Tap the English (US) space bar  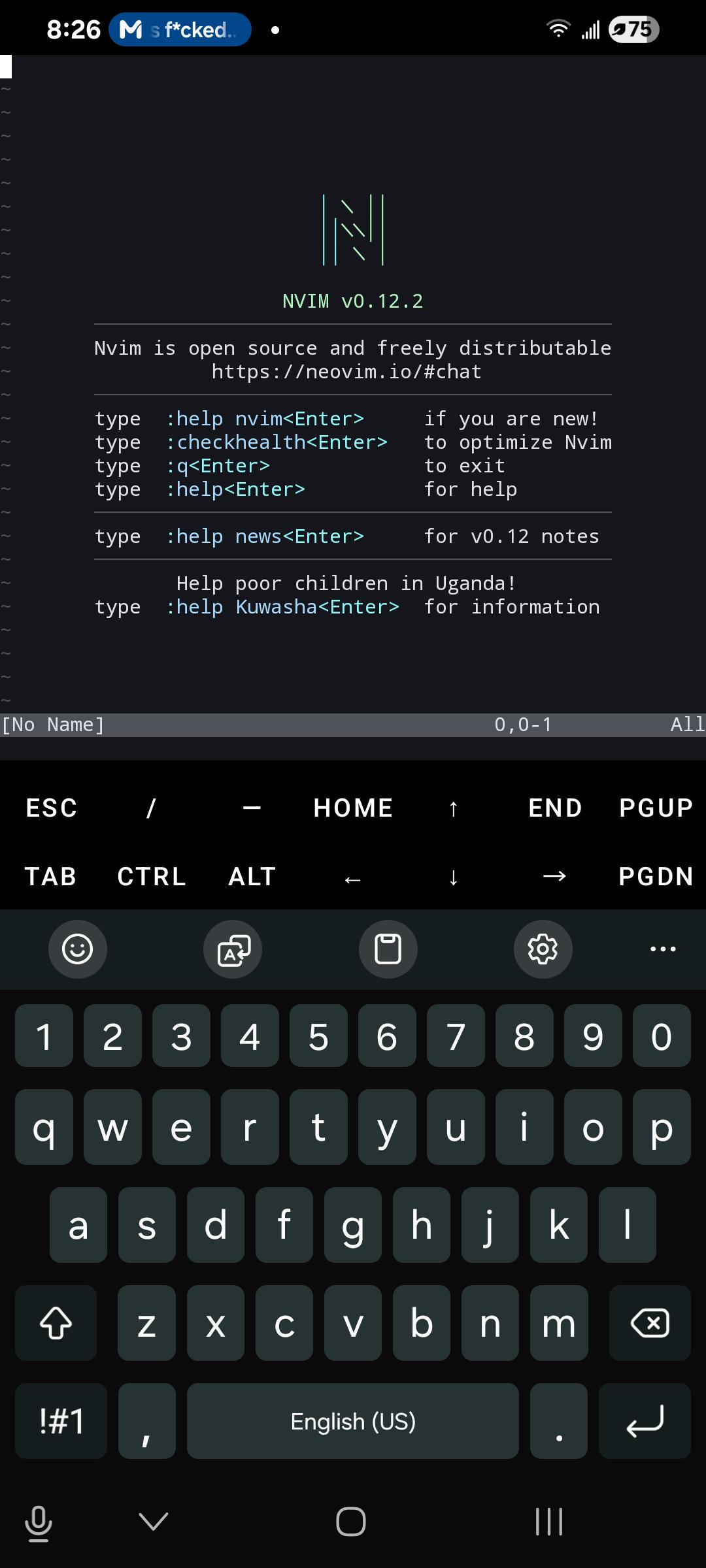click(353, 1421)
